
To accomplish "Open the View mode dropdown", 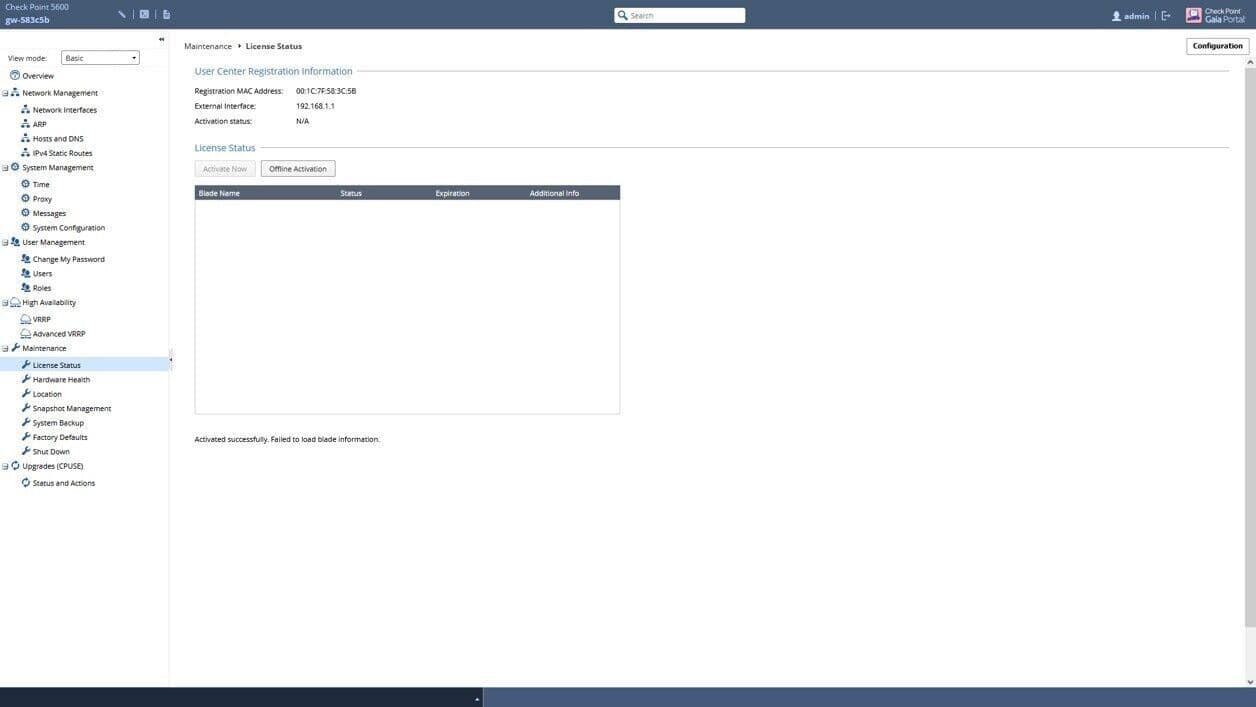I will (x=100, y=58).
